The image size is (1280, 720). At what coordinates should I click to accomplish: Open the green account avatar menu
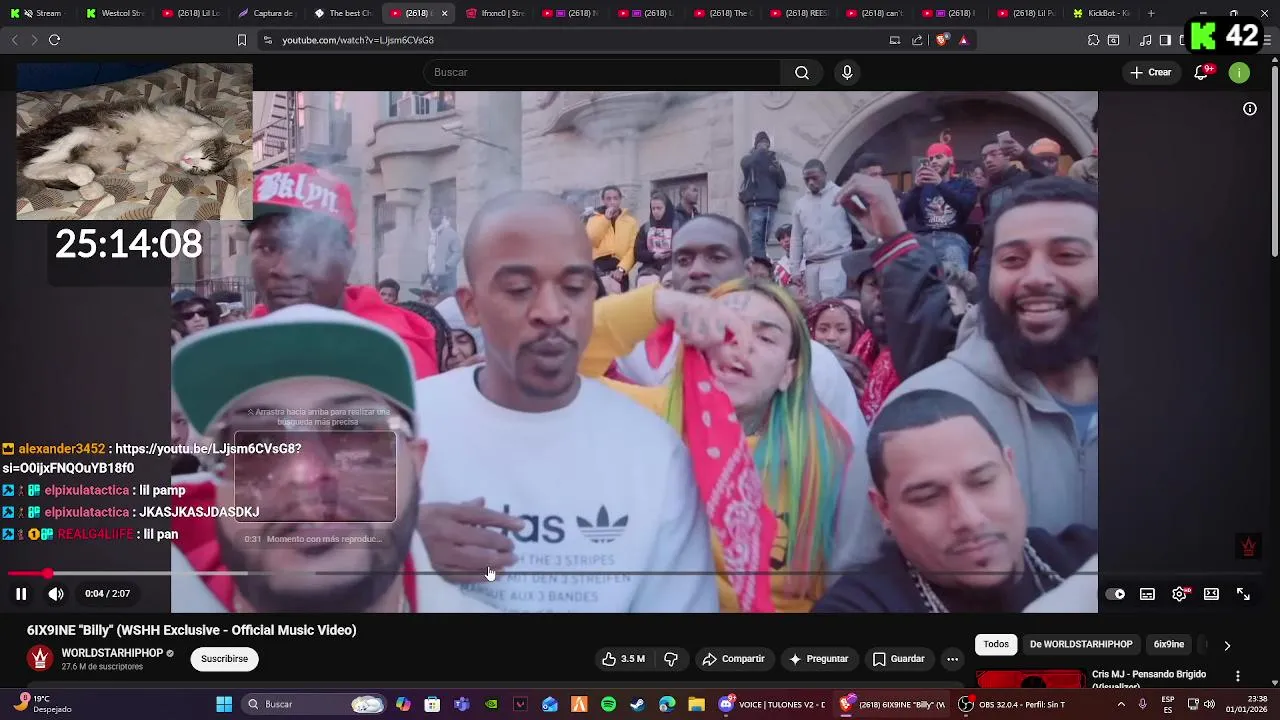coord(1239,72)
